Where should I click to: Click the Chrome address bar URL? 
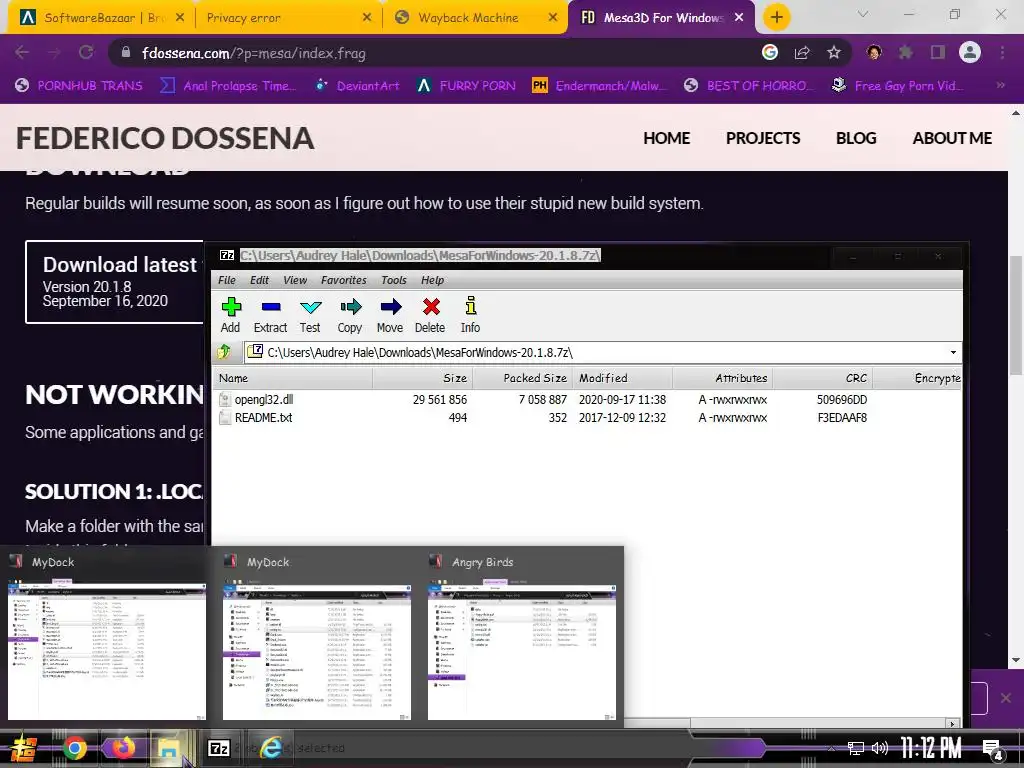(253, 54)
